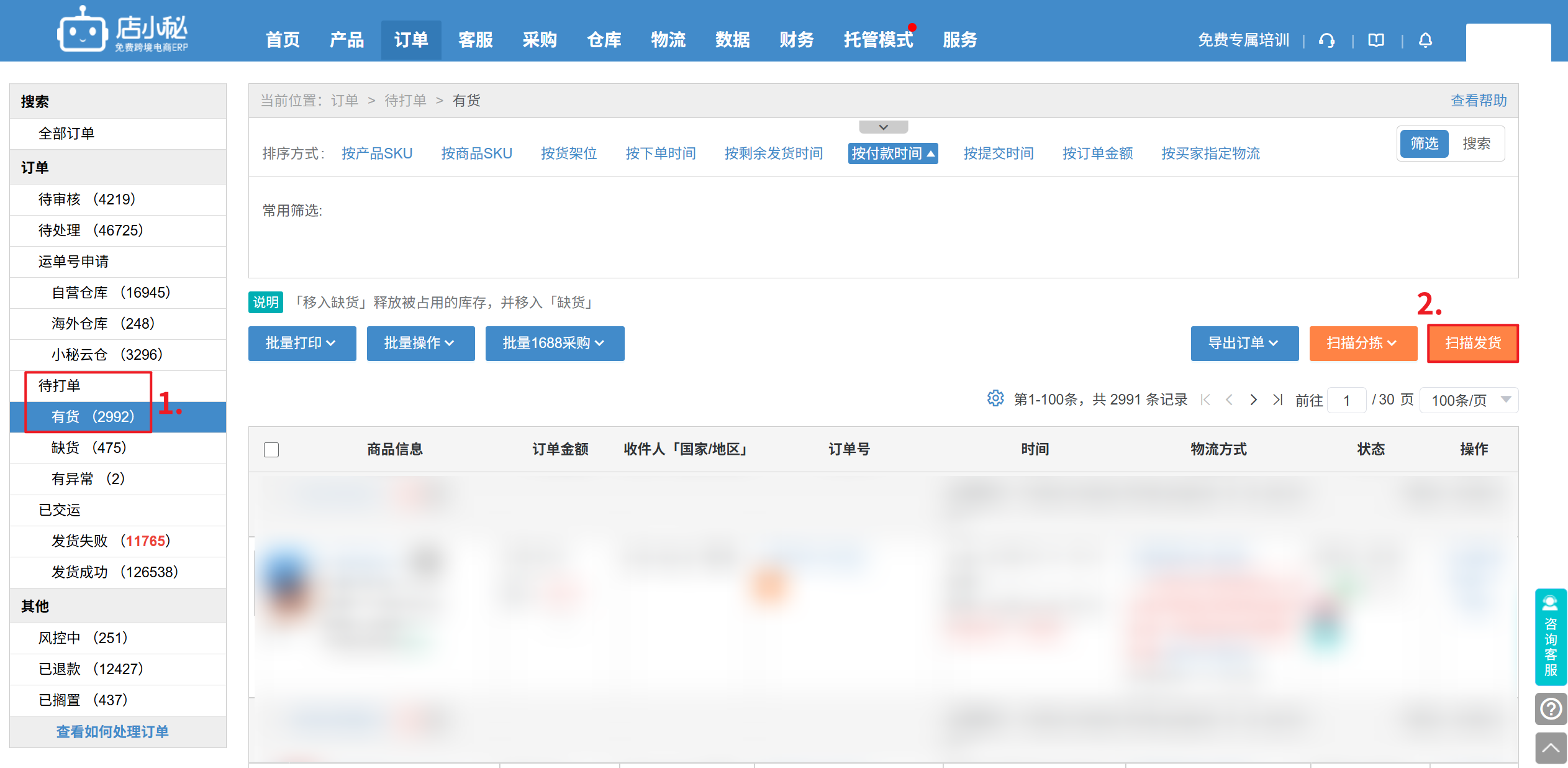Viewport: 1568px width, 768px height.
Task: Click the scroll-to-top arrow button
Action: (1551, 747)
